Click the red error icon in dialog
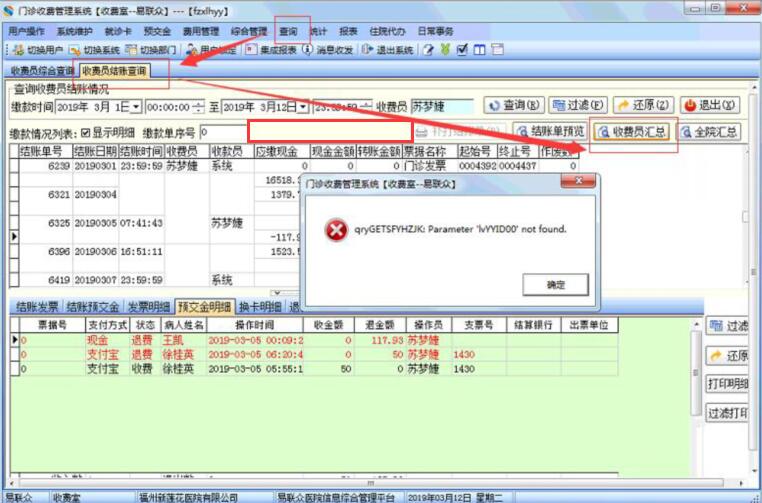This screenshot has height=503, width=762. [x=336, y=230]
